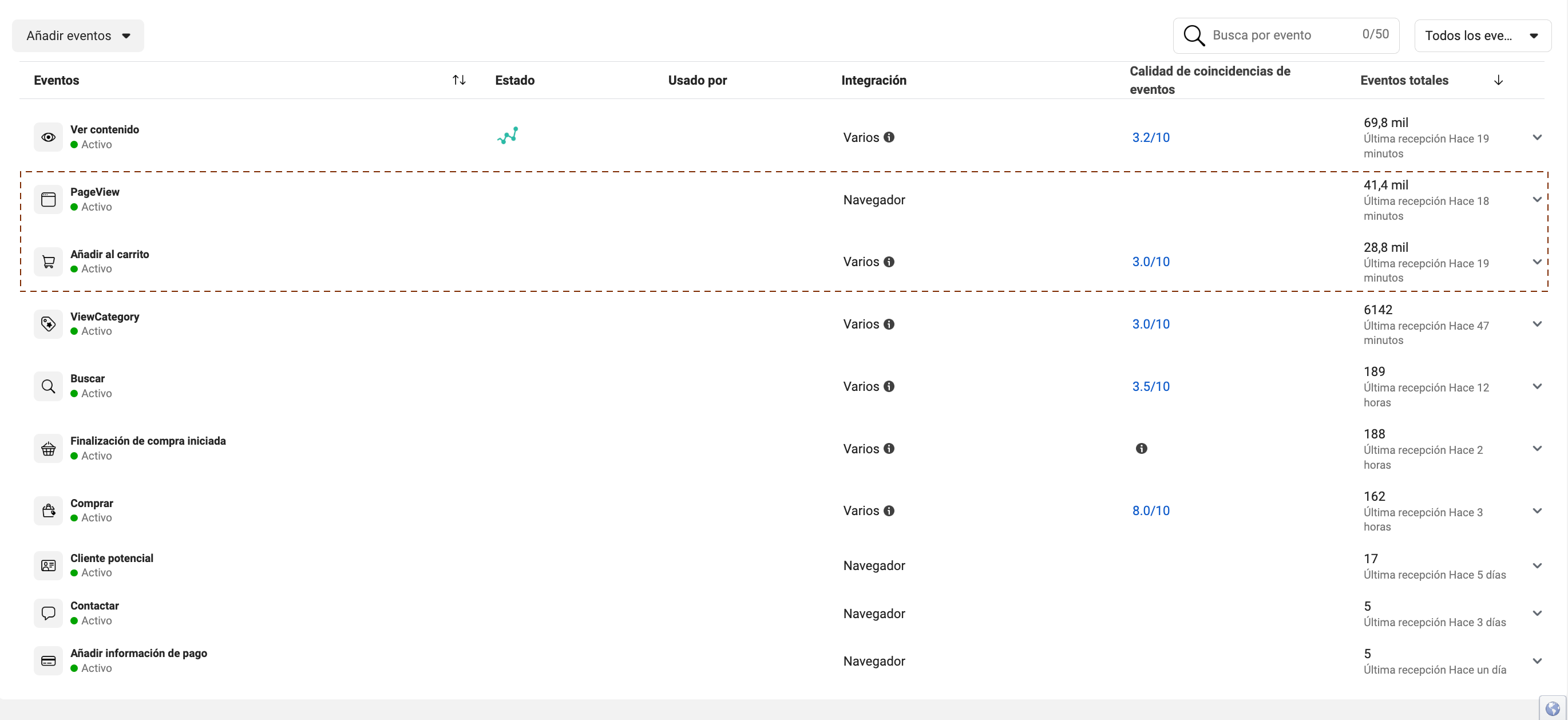Screen dimensions: 1568x720
Task: Click the credit card icon for Añadir información de pago
Action: point(48,661)
